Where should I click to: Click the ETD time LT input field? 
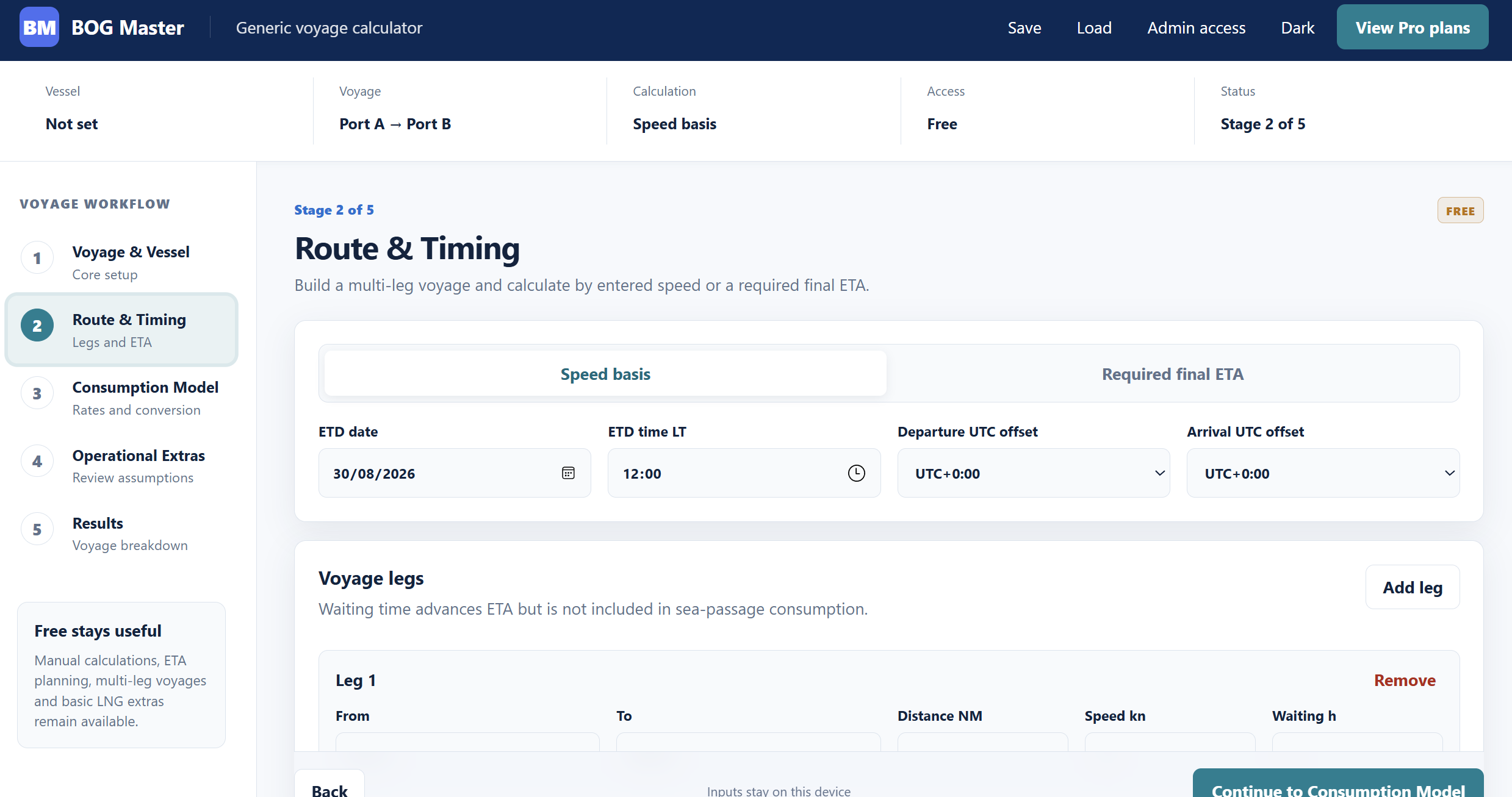[x=744, y=473]
